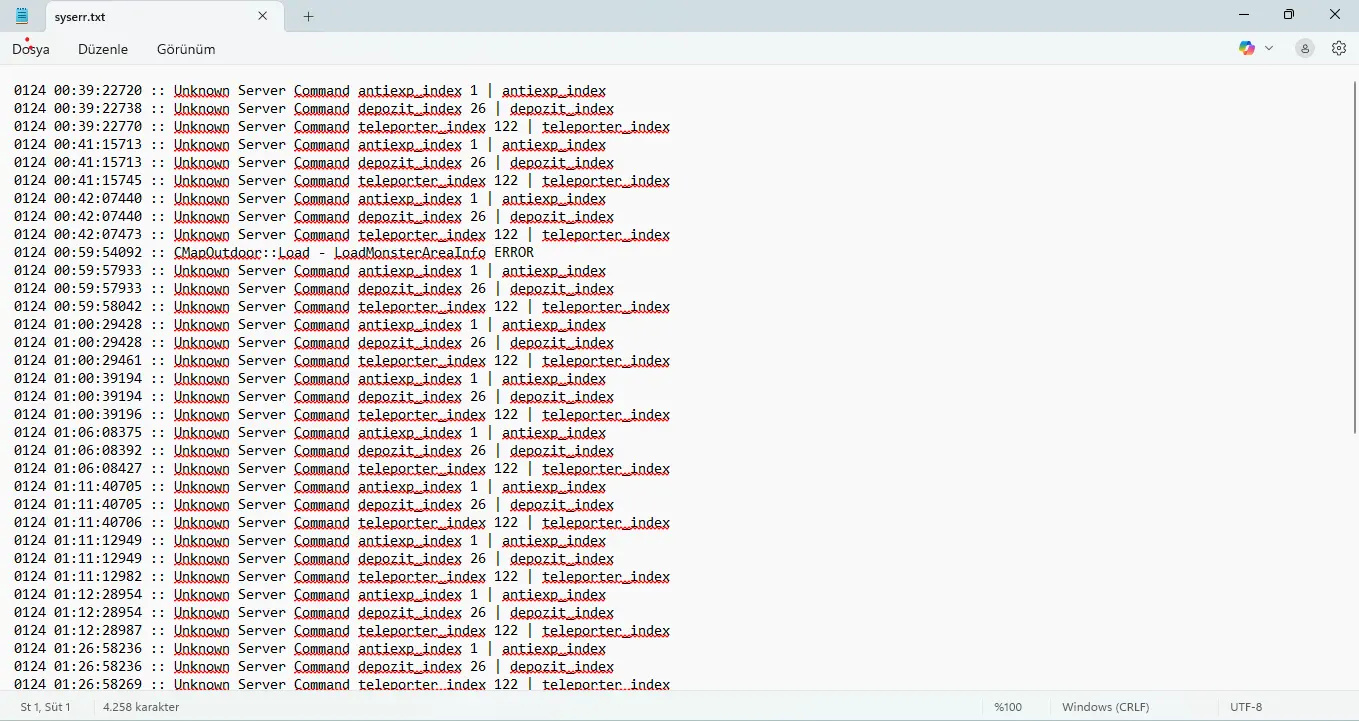Viewport: 1359px width, 721px height.
Task: Open the Görünüm menu
Action: 186,49
